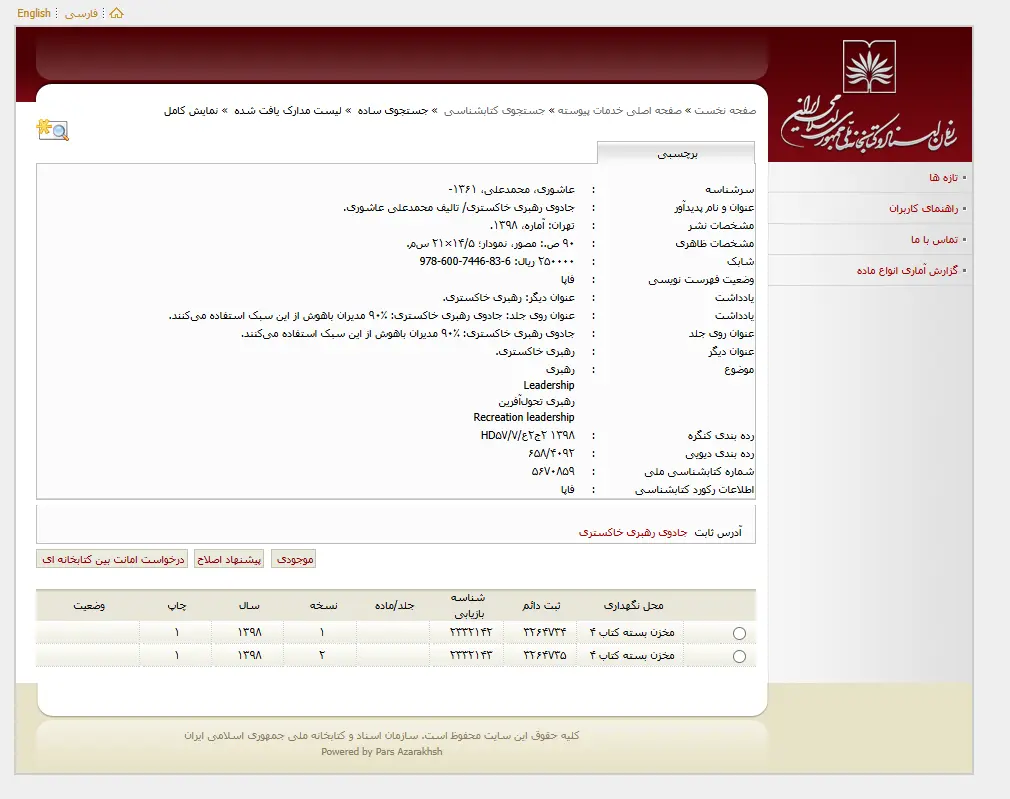This screenshot has width=1010, height=799.
Task: Click subject text Leadership
Action: (549, 385)
